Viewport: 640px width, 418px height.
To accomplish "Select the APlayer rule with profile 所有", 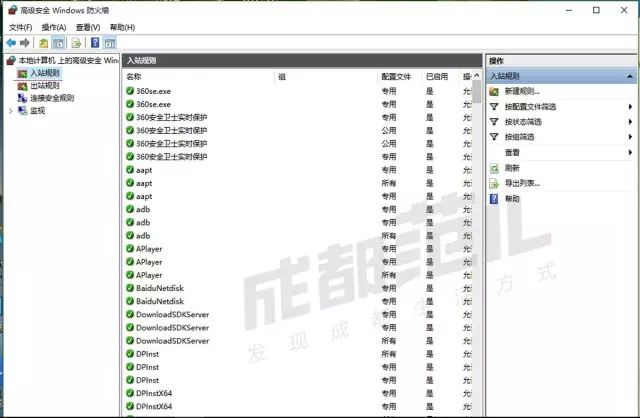I will [301, 275].
